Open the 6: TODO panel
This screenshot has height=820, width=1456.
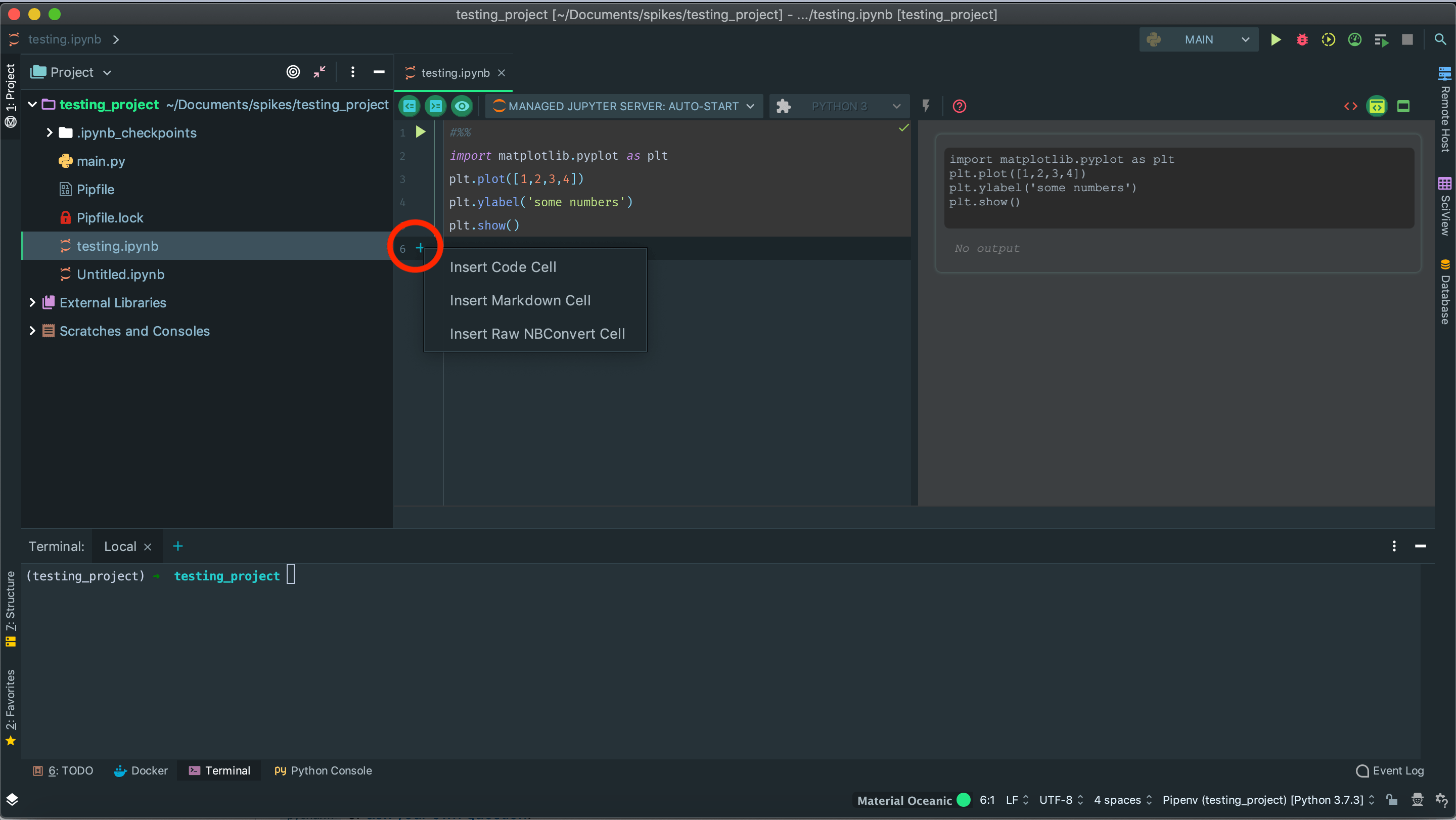point(62,770)
